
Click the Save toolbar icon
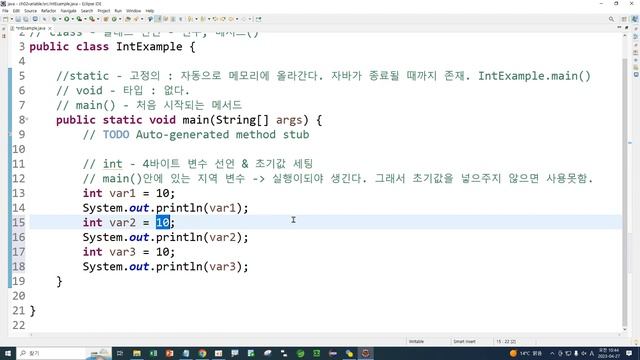coord(18,19)
